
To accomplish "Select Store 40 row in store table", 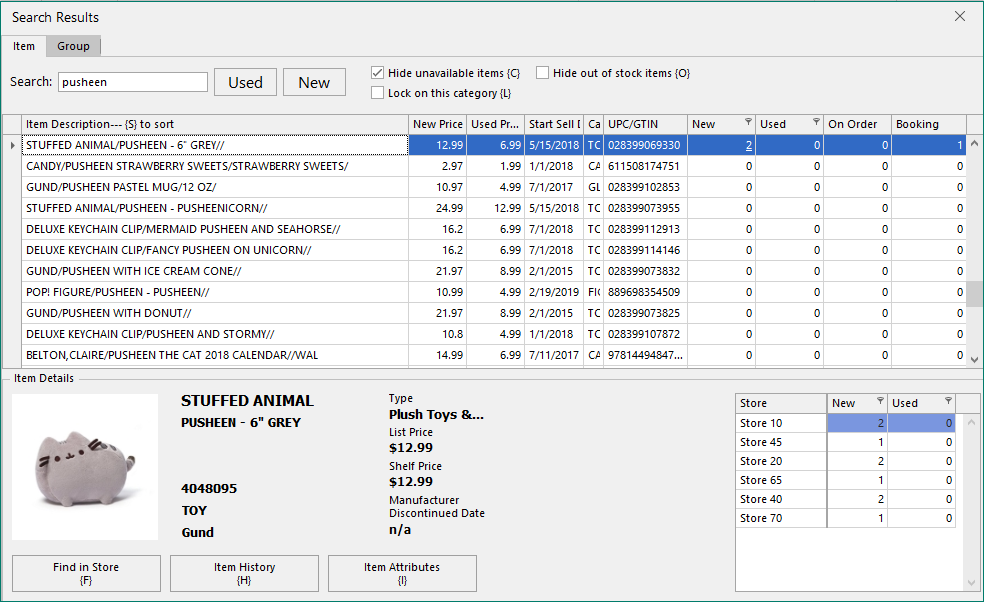I will point(845,499).
